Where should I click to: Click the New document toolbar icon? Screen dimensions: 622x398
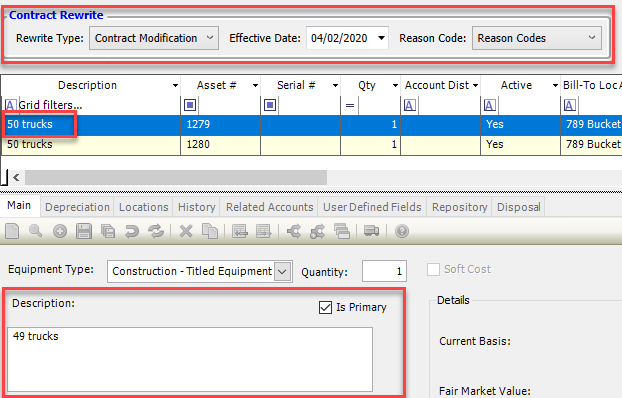click(x=12, y=231)
